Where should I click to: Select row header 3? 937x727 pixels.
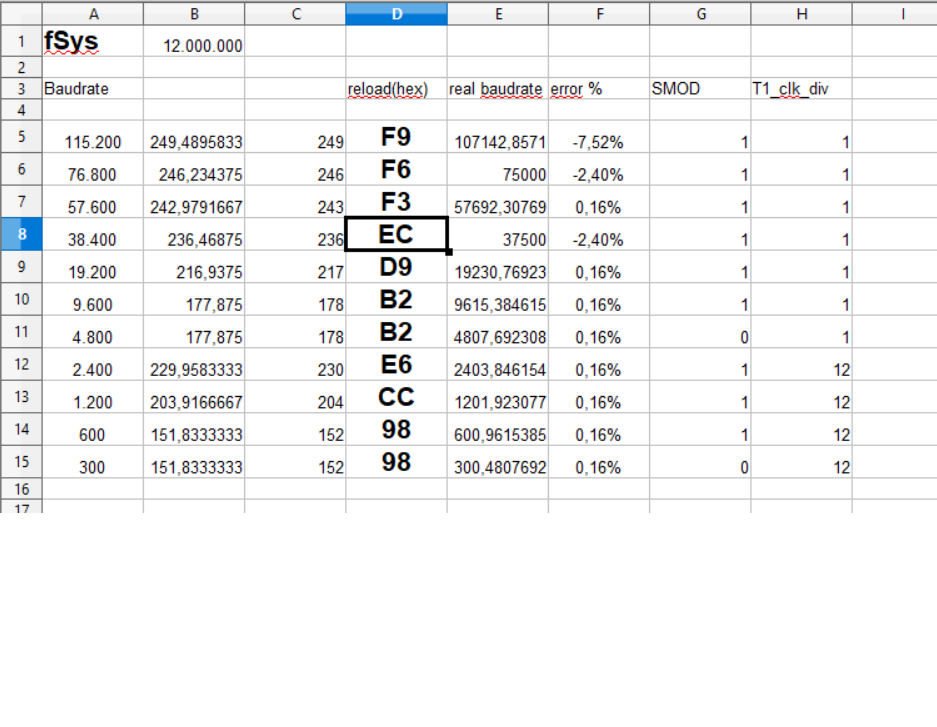[x=22, y=88]
